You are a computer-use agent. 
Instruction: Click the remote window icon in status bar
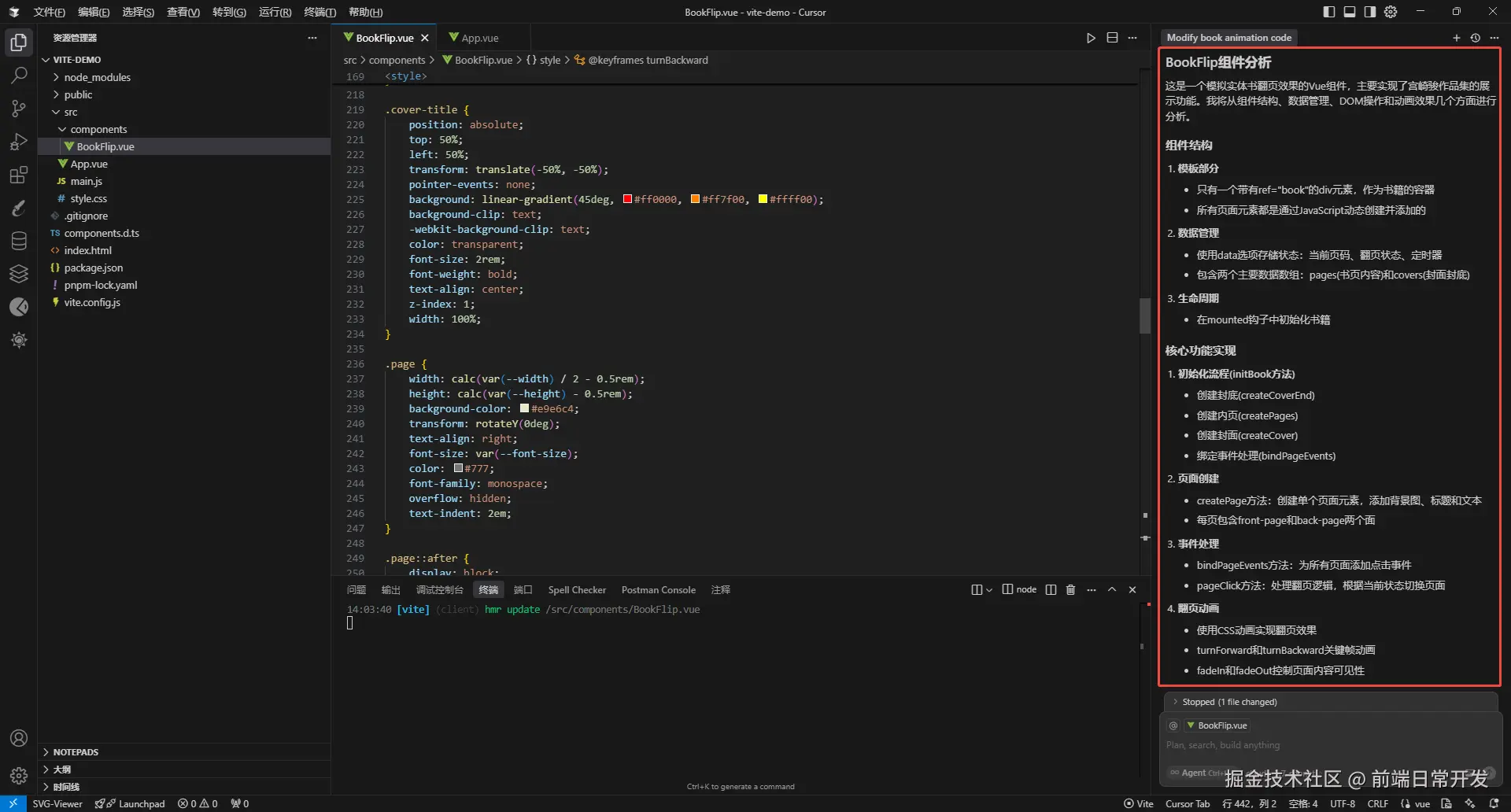13,803
